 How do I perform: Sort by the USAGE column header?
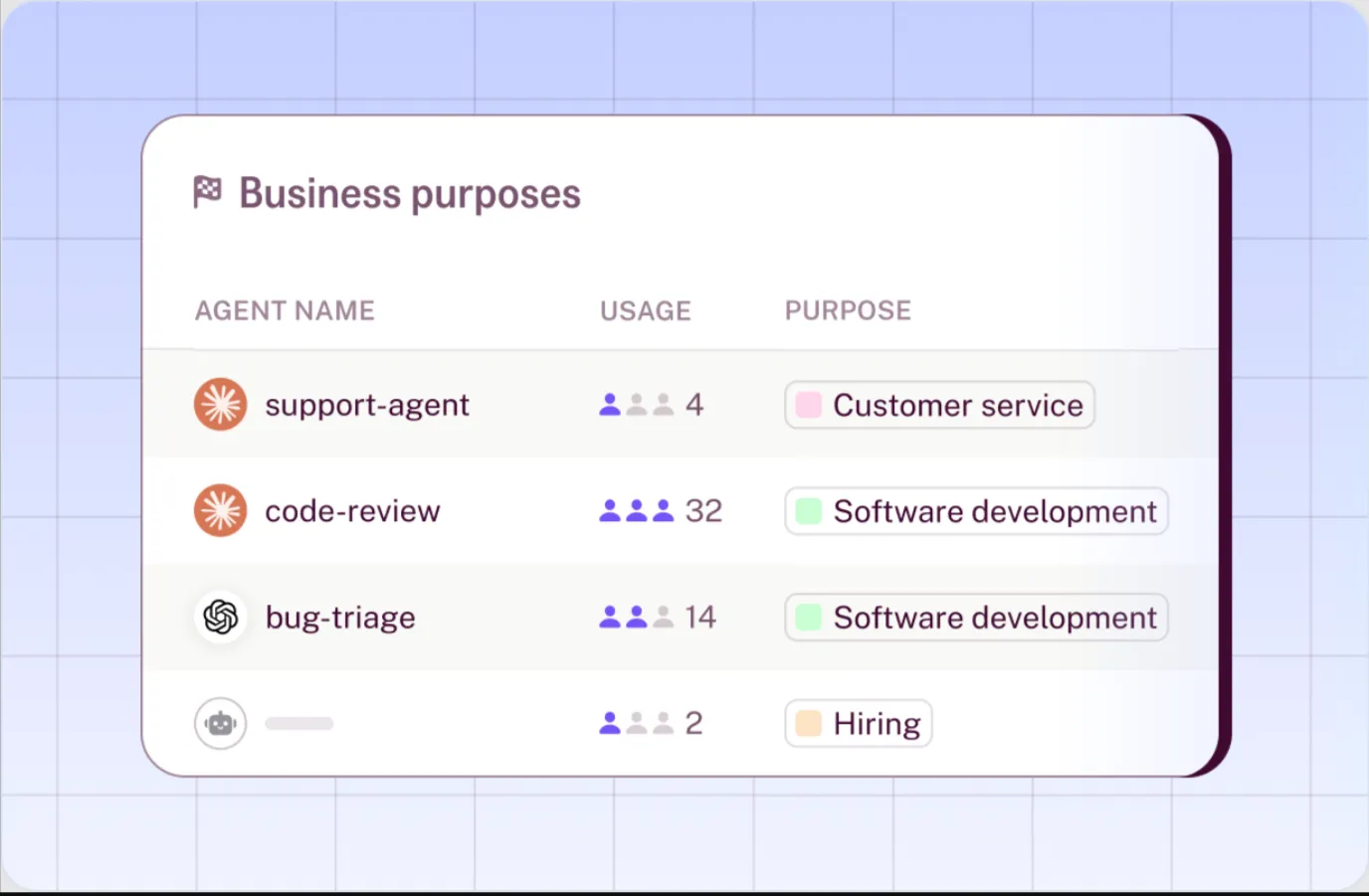point(645,311)
